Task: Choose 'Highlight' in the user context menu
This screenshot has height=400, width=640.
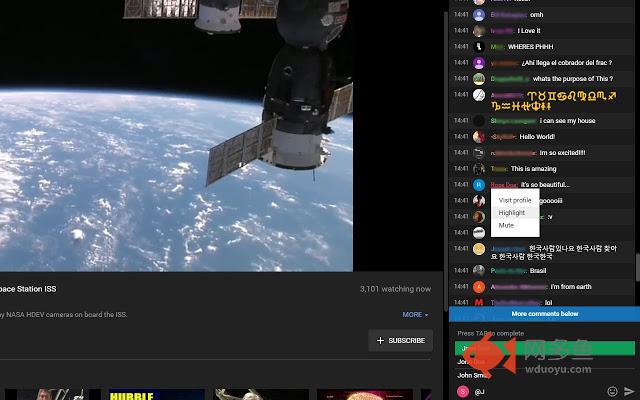Action: coord(515,213)
